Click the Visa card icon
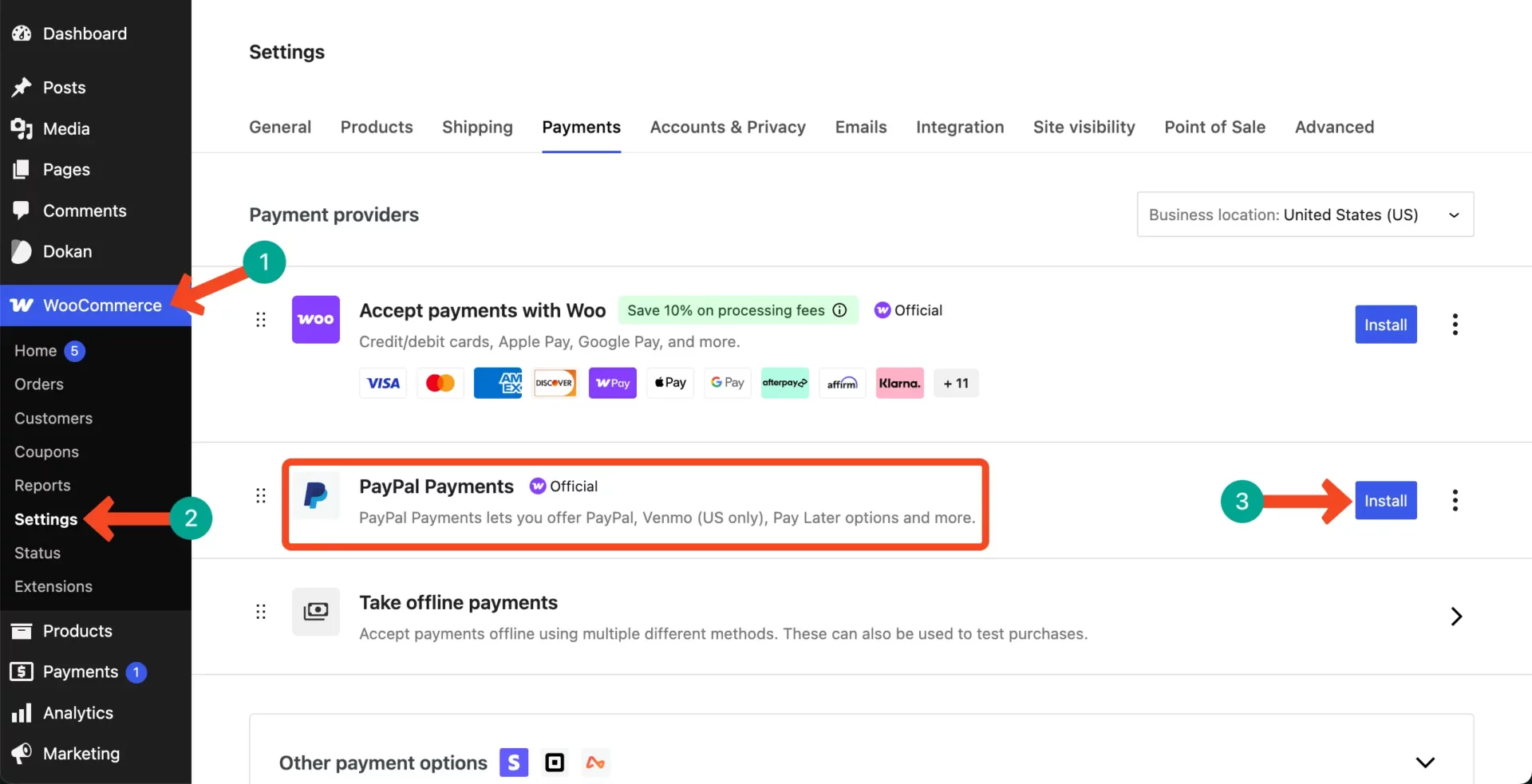This screenshot has width=1532, height=784. coord(383,383)
